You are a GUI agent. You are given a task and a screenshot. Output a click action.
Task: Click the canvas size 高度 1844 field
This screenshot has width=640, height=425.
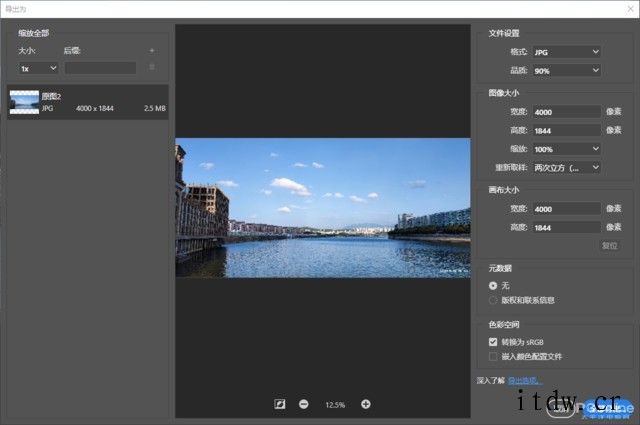[567, 228]
